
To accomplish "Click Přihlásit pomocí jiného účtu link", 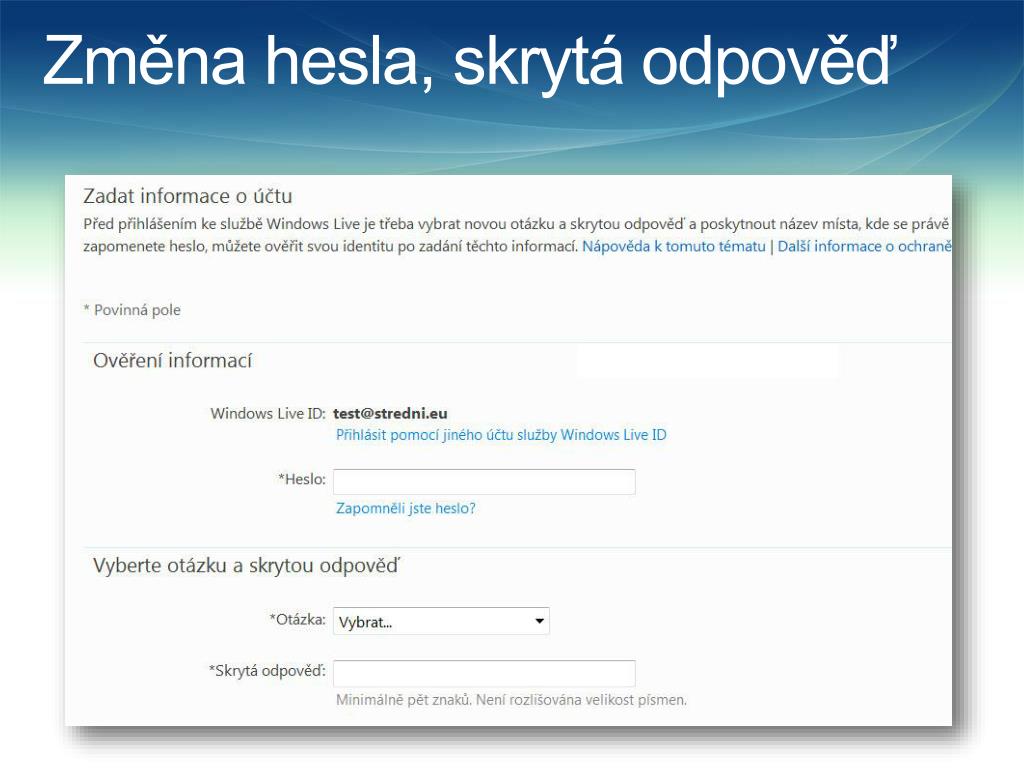I will coord(501,435).
